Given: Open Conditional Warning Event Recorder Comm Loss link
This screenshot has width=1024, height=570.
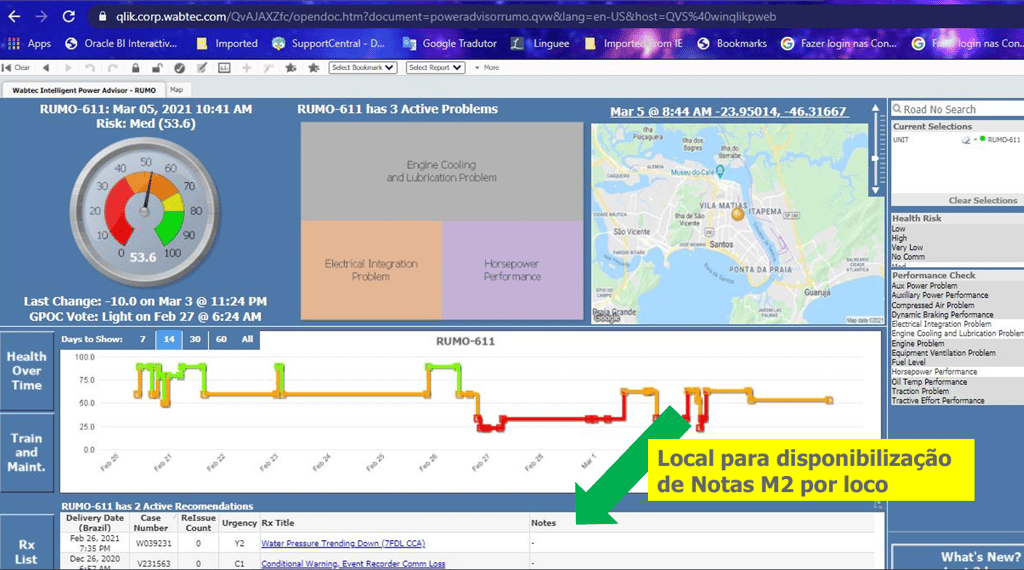Looking at the screenshot, I should [353, 563].
